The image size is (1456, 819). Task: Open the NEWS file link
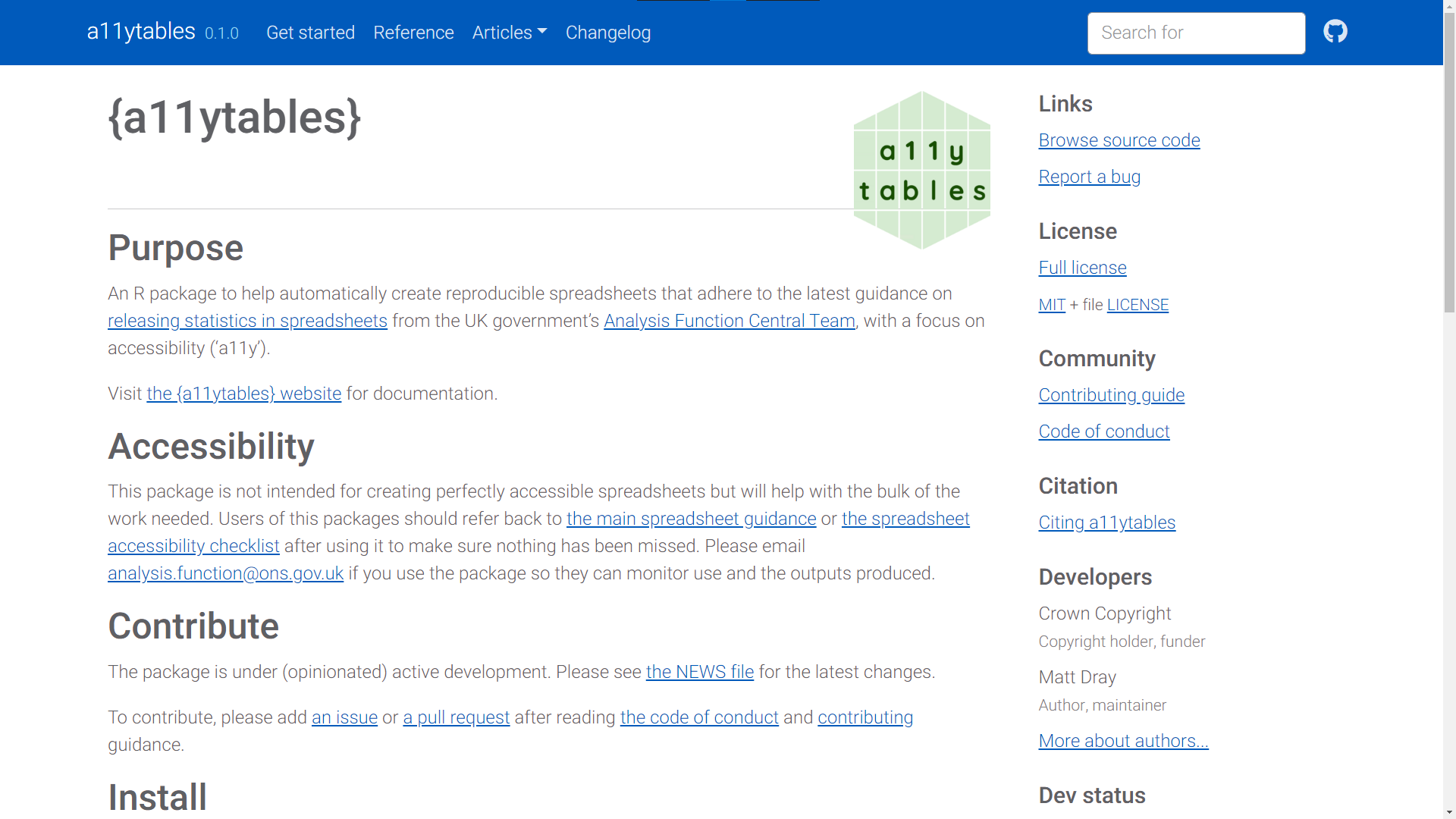click(699, 672)
